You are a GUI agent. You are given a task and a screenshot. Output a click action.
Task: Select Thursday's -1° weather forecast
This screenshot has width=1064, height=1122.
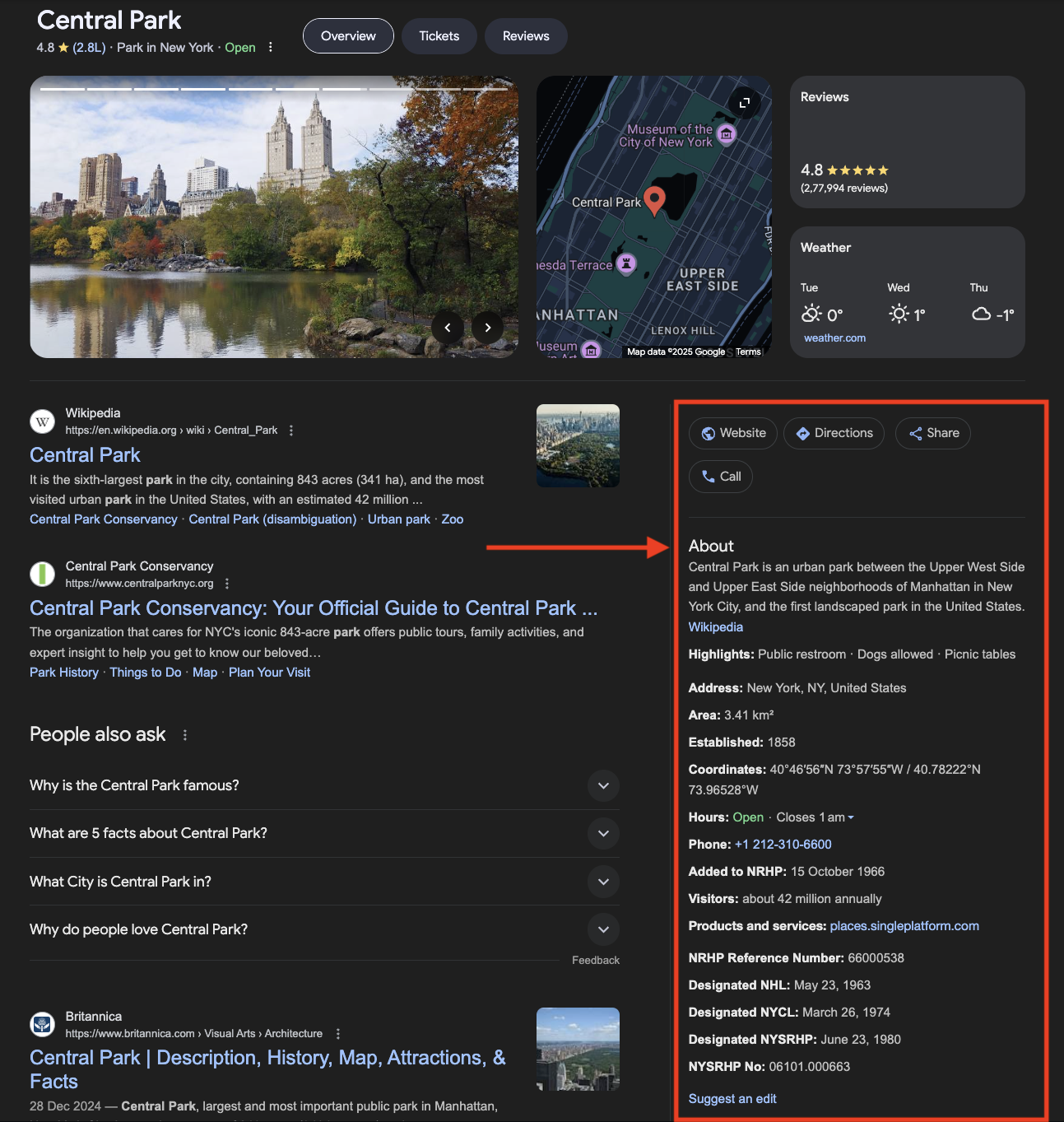[992, 305]
